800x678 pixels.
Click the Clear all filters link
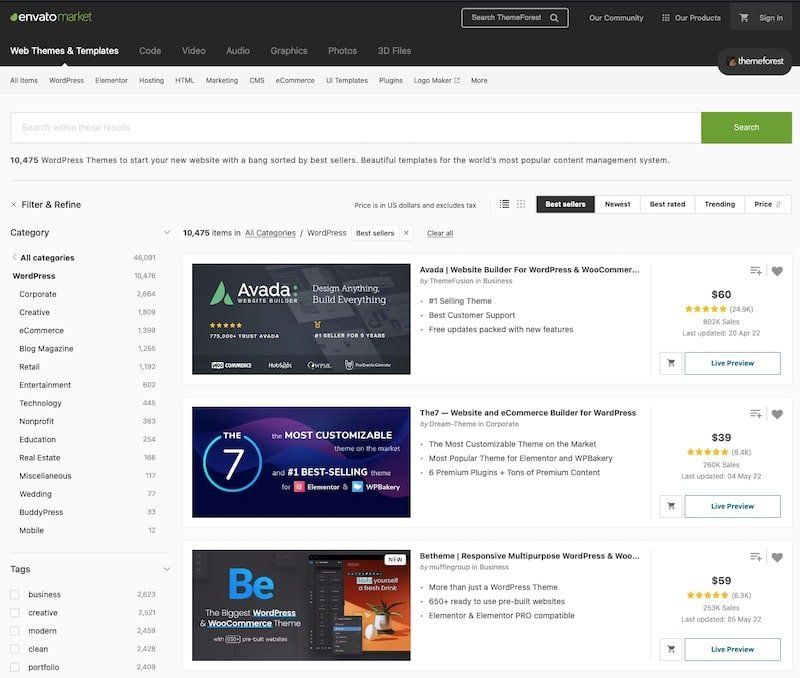(x=440, y=233)
